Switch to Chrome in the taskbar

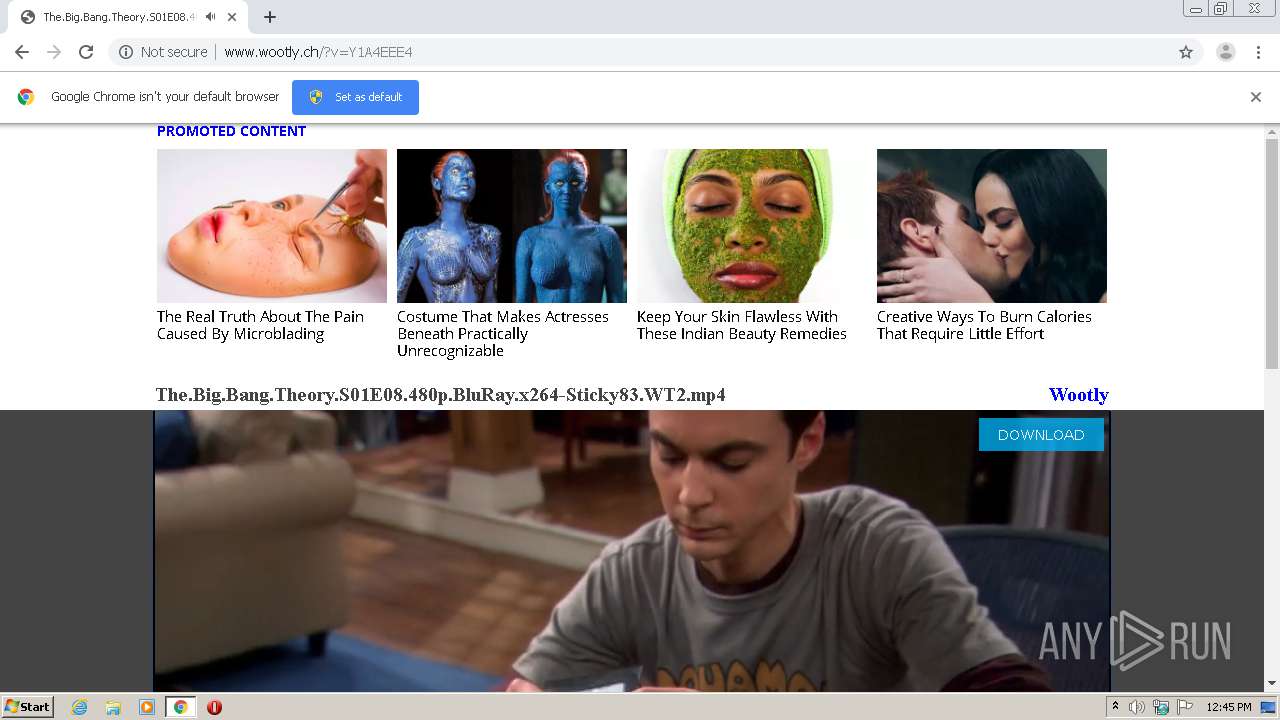coord(181,707)
